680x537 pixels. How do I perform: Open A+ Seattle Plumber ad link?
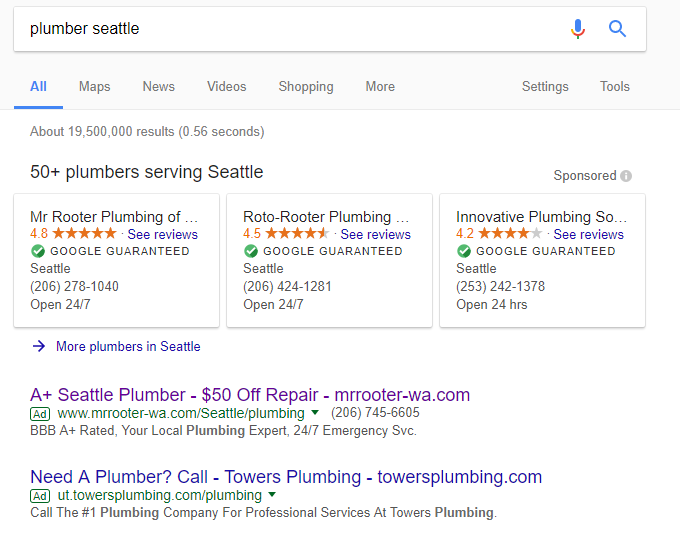[250, 395]
